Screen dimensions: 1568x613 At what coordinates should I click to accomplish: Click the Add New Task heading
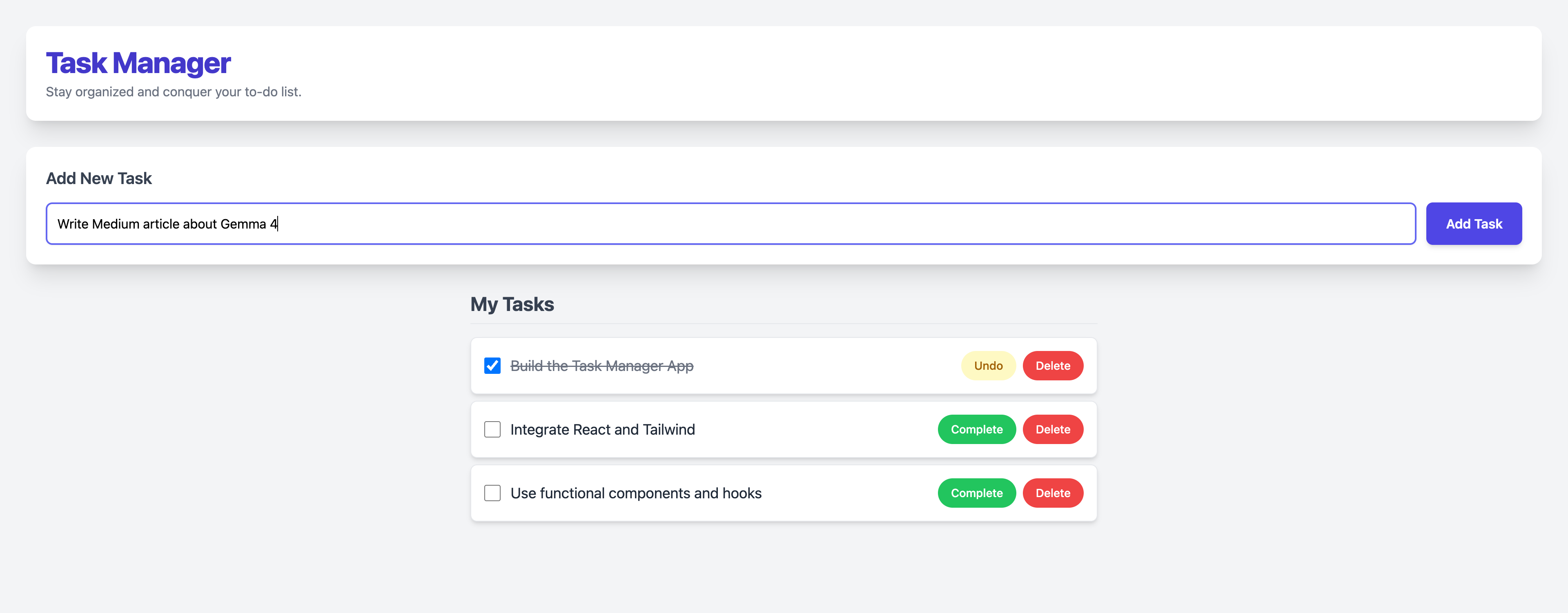tap(98, 178)
